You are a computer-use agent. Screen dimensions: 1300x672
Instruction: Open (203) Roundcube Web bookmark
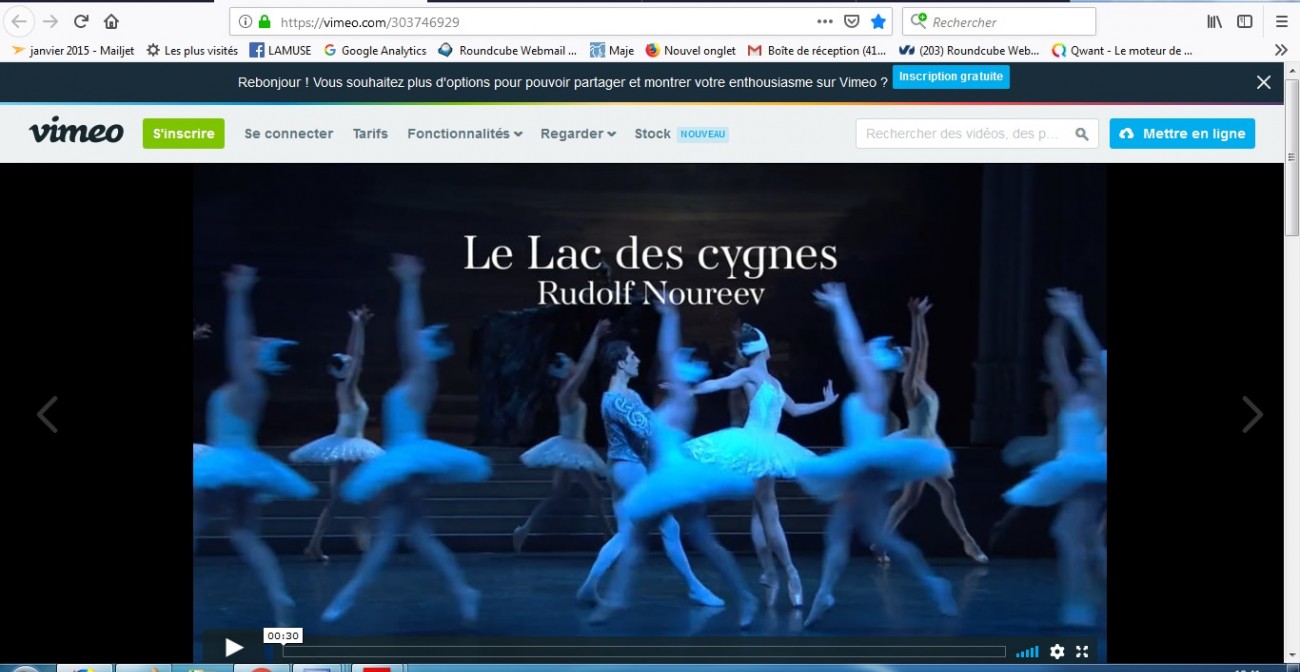click(970, 50)
